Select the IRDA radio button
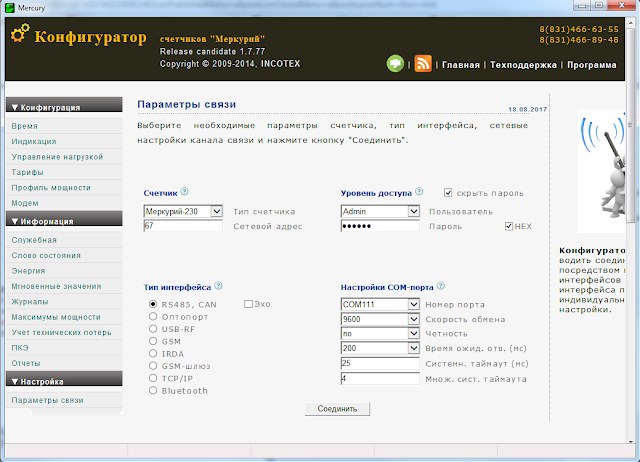The width and height of the screenshot is (640, 462). [x=153, y=353]
